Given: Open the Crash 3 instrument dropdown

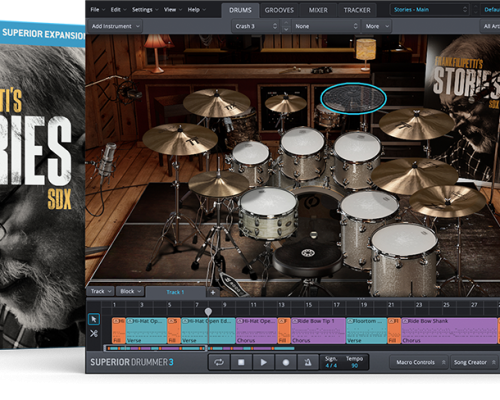Looking at the screenshot, I should (256, 26).
